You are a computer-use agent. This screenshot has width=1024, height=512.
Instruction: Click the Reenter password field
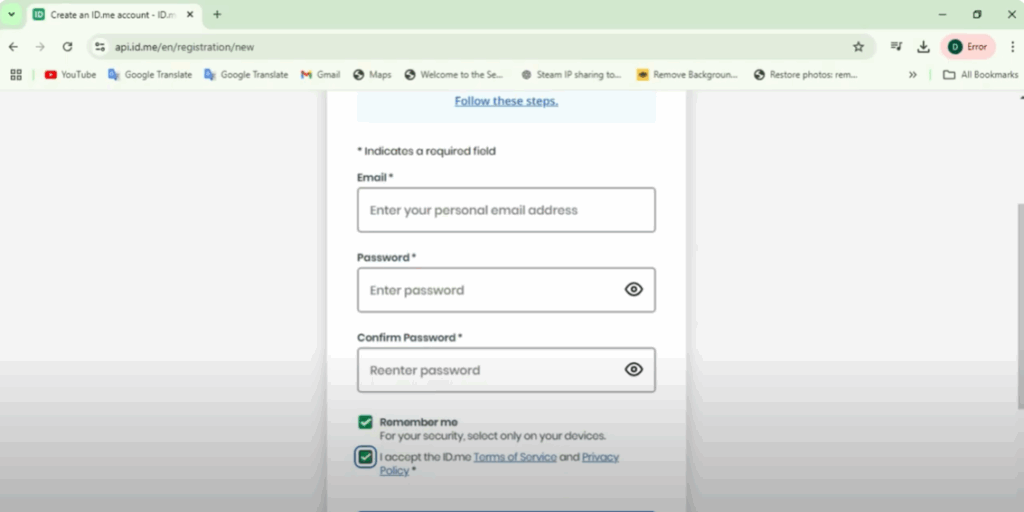506,370
